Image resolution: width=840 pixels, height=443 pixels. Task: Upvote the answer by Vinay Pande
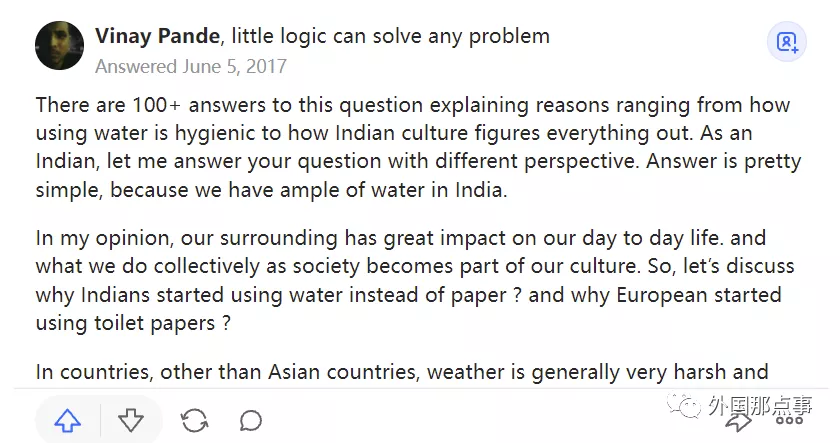coord(67,421)
